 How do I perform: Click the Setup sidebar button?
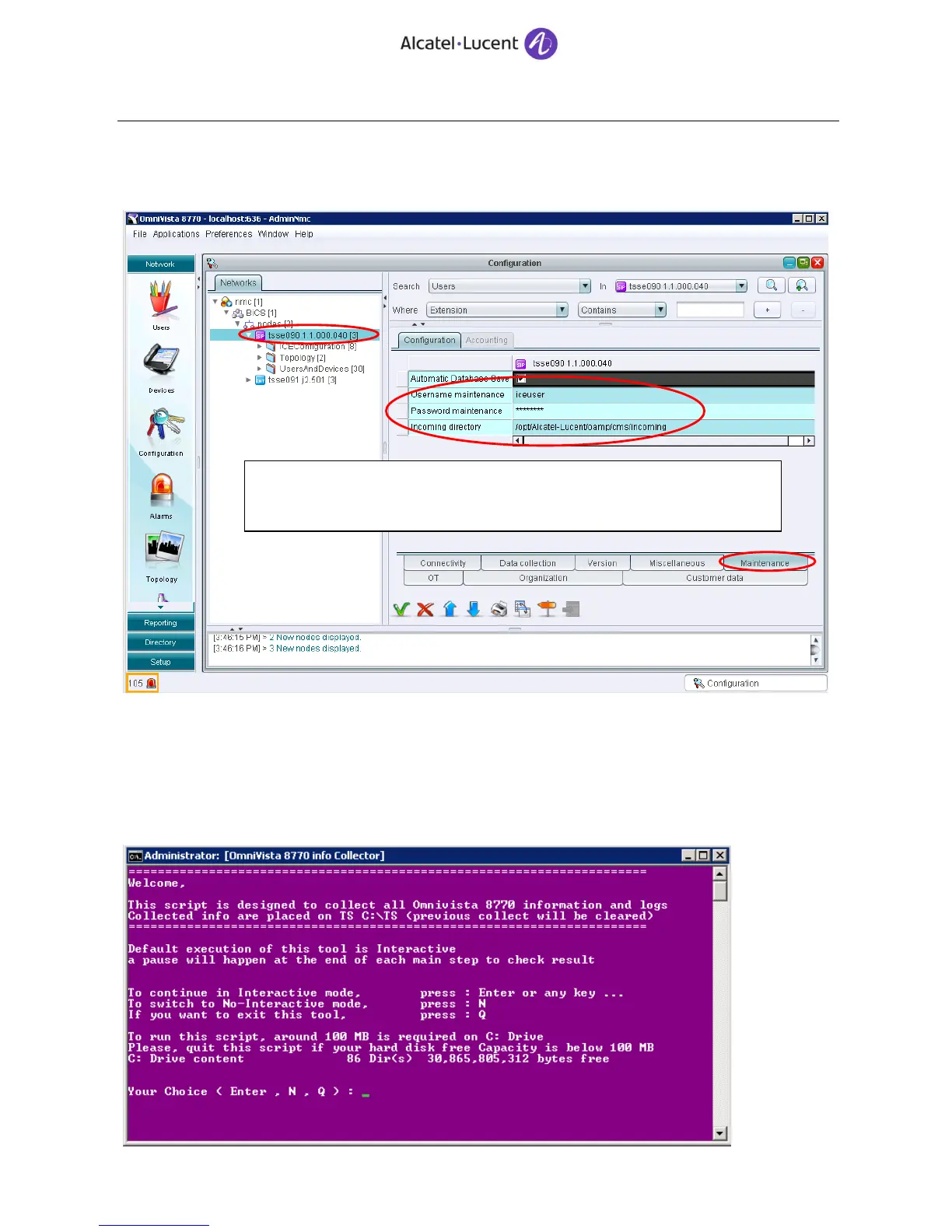point(161,662)
